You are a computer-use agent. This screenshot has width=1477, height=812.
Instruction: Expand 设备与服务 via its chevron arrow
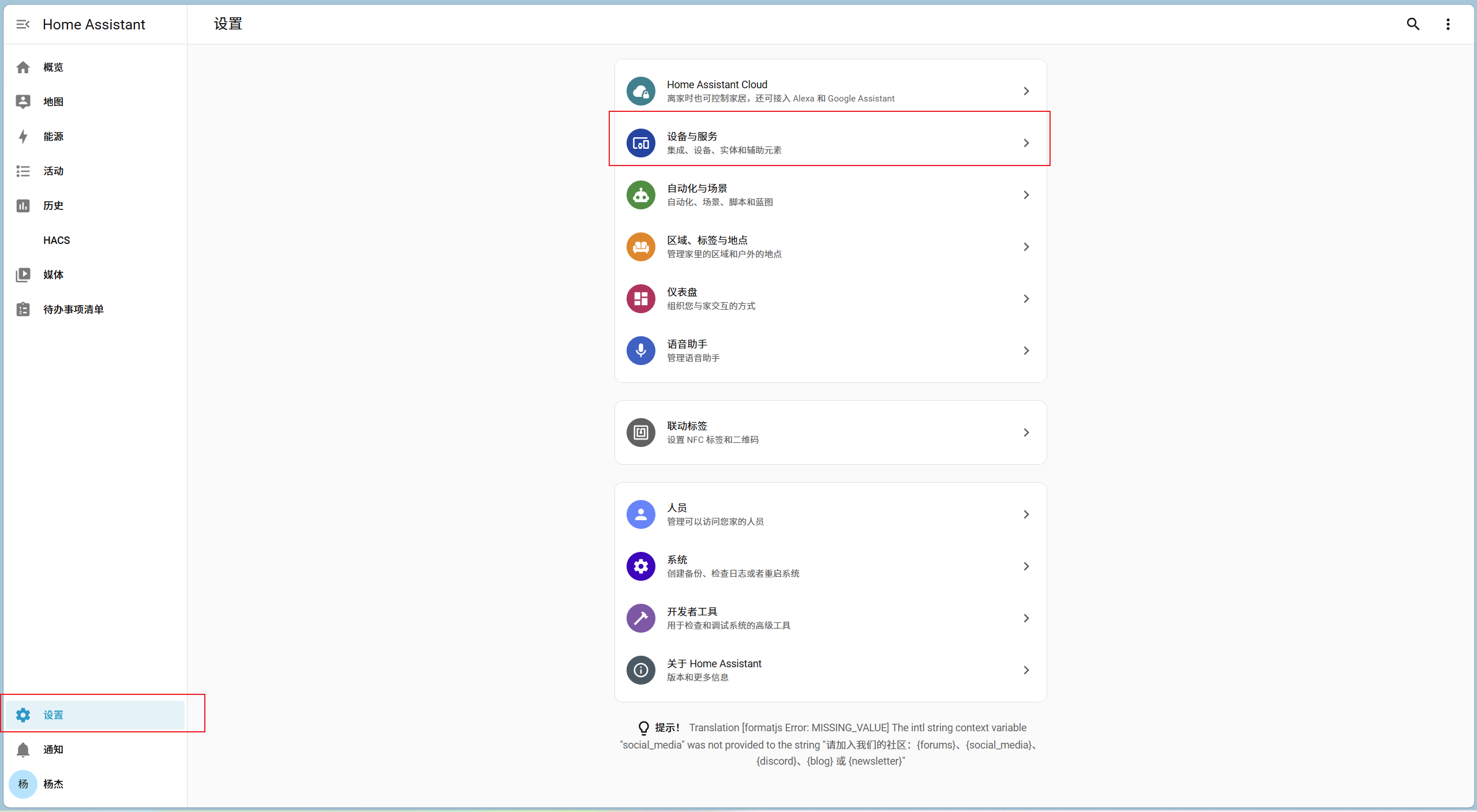(x=1026, y=143)
